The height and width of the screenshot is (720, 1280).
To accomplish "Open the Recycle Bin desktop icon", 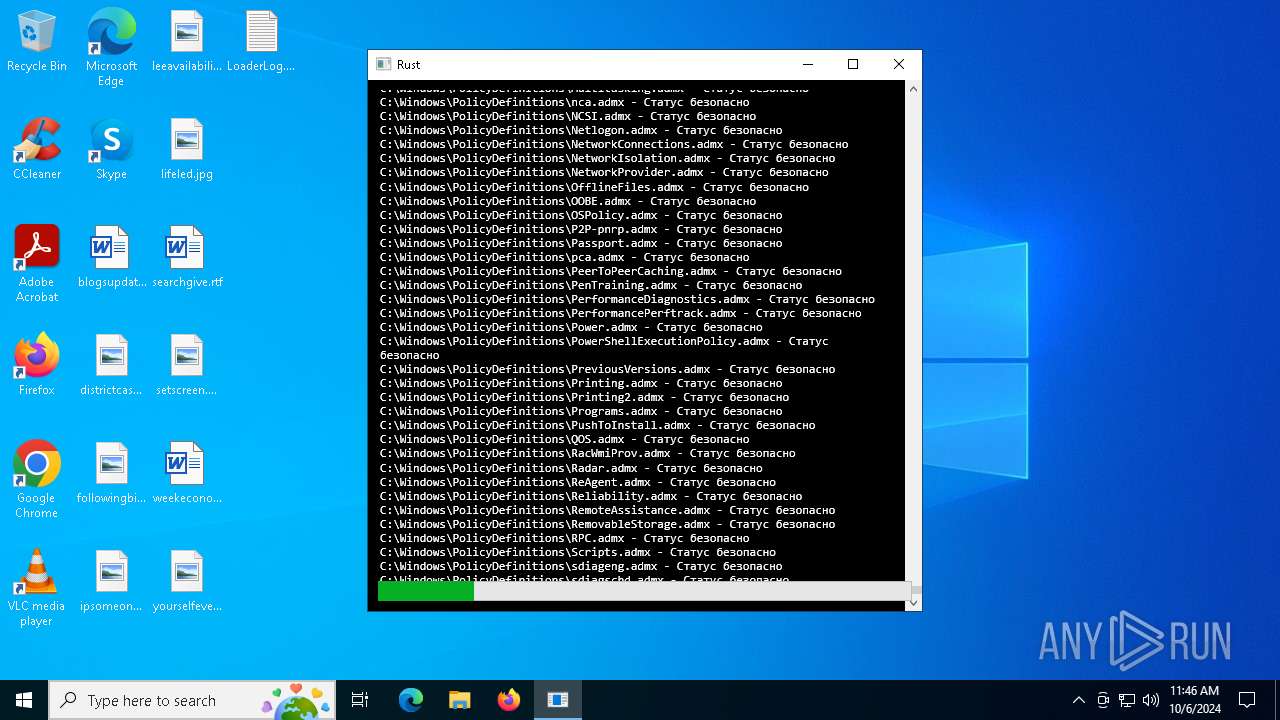I will [37, 42].
